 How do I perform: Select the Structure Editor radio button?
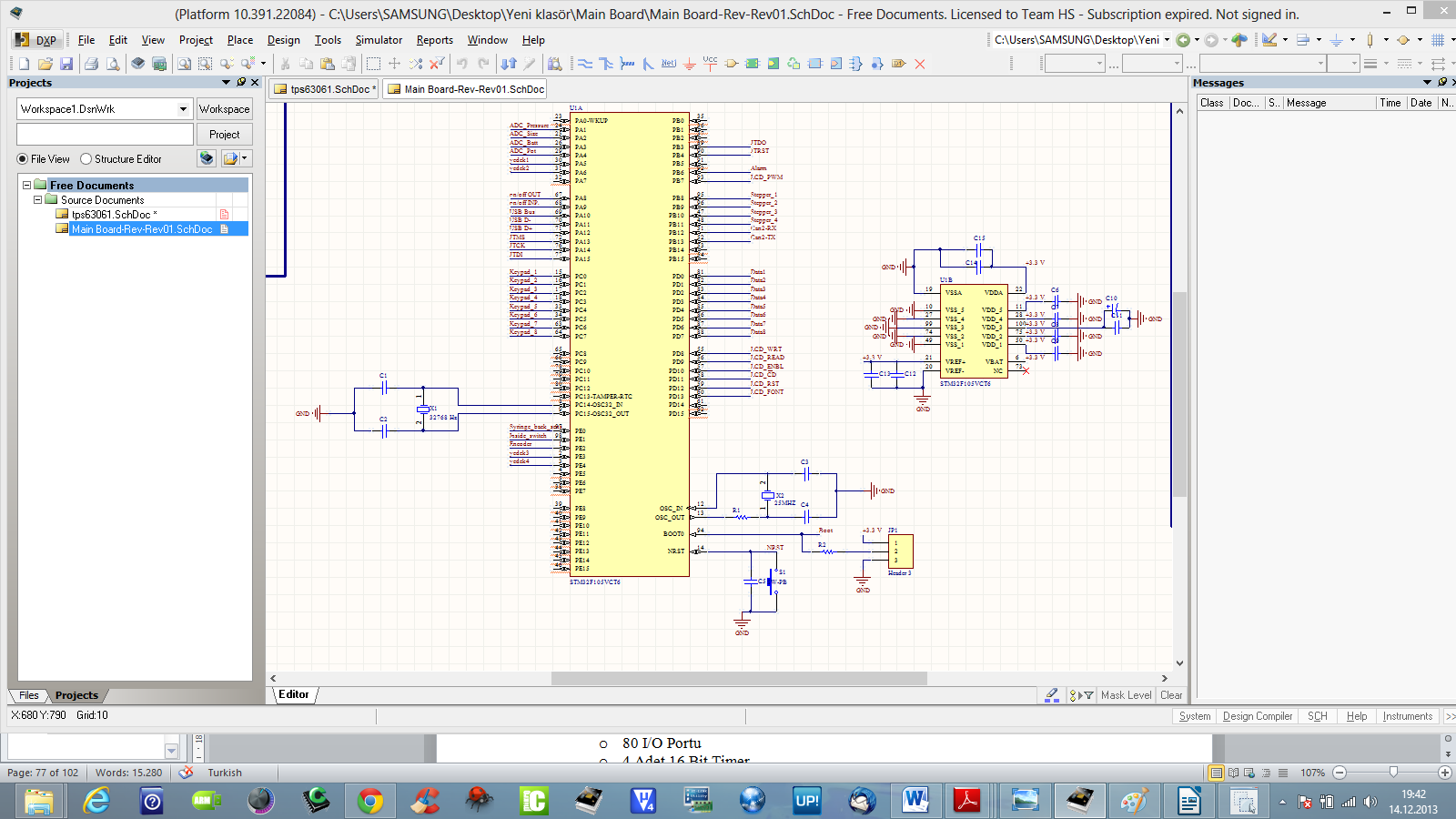coord(86,158)
